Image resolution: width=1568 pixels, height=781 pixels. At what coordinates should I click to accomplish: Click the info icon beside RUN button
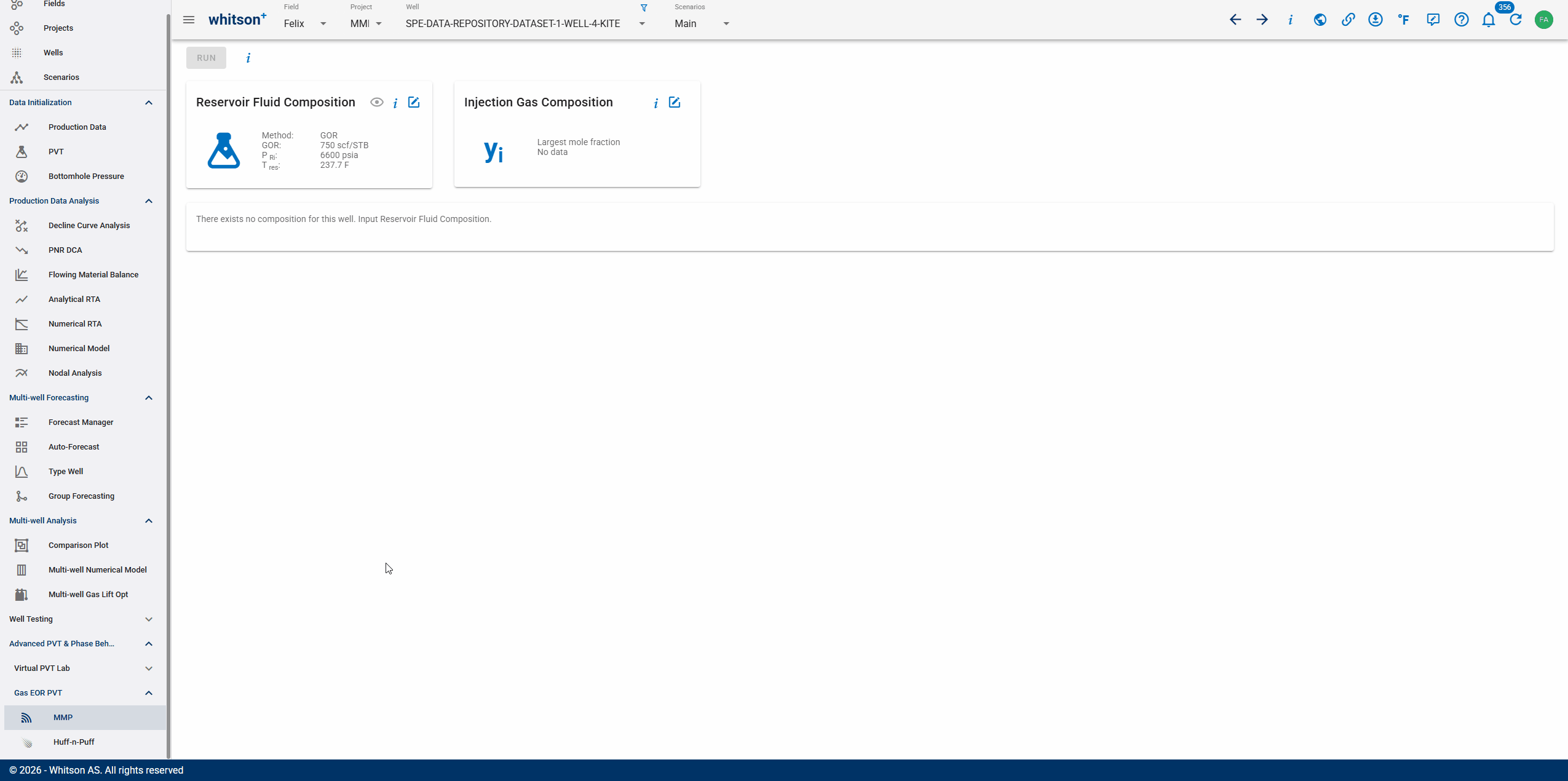click(x=248, y=58)
